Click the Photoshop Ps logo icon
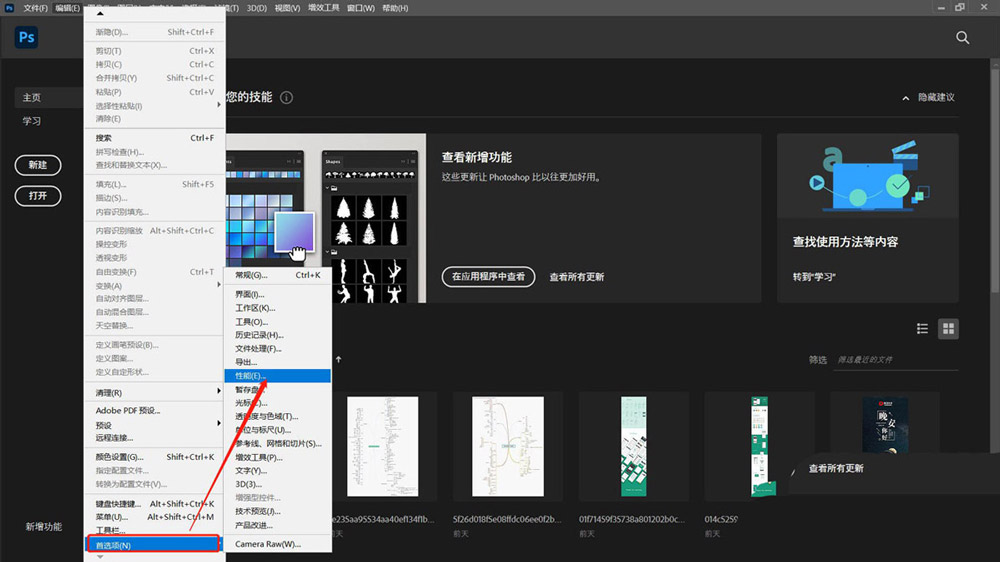Viewport: 1000px width, 562px height. click(27, 38)
